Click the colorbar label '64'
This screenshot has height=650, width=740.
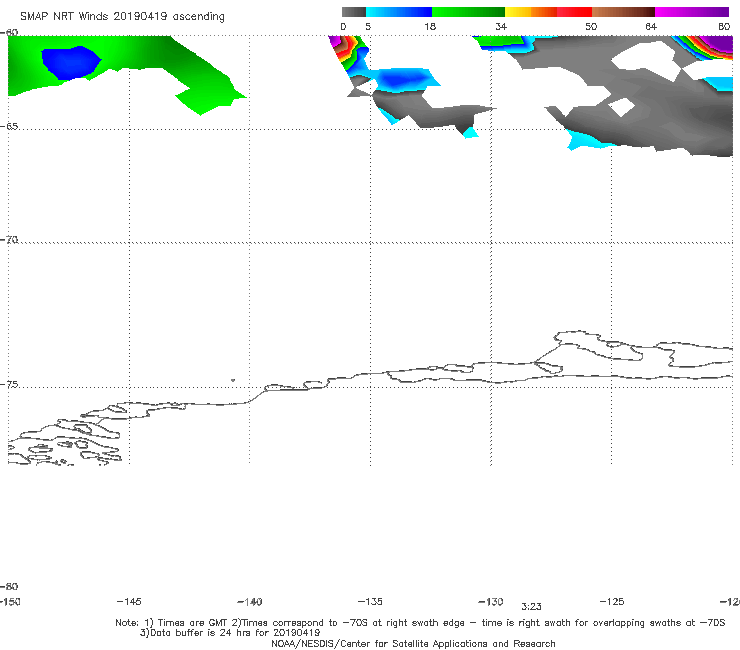coord(651,26)
